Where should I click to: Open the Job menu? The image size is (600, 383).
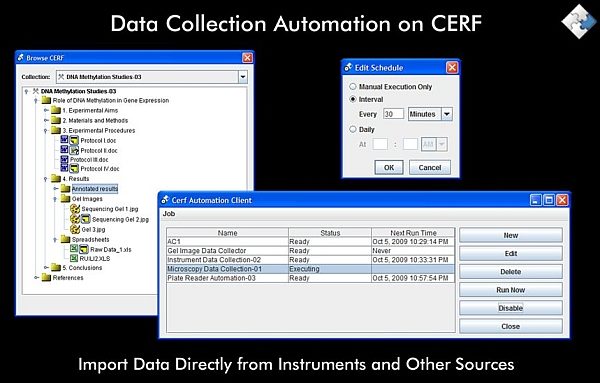pyautogui.click(x=169, y=214)
